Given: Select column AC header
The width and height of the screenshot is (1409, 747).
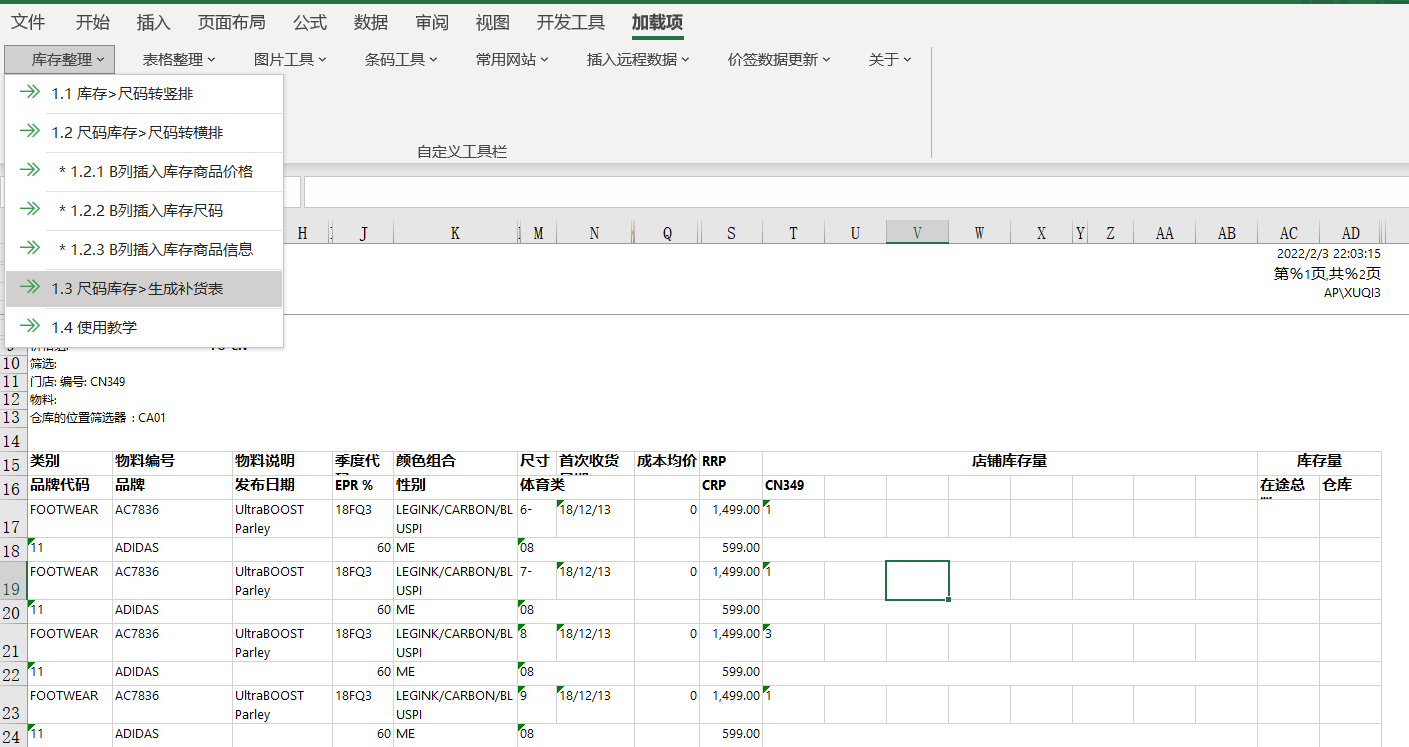Looking at the screenshot, I should point(1288,232).
